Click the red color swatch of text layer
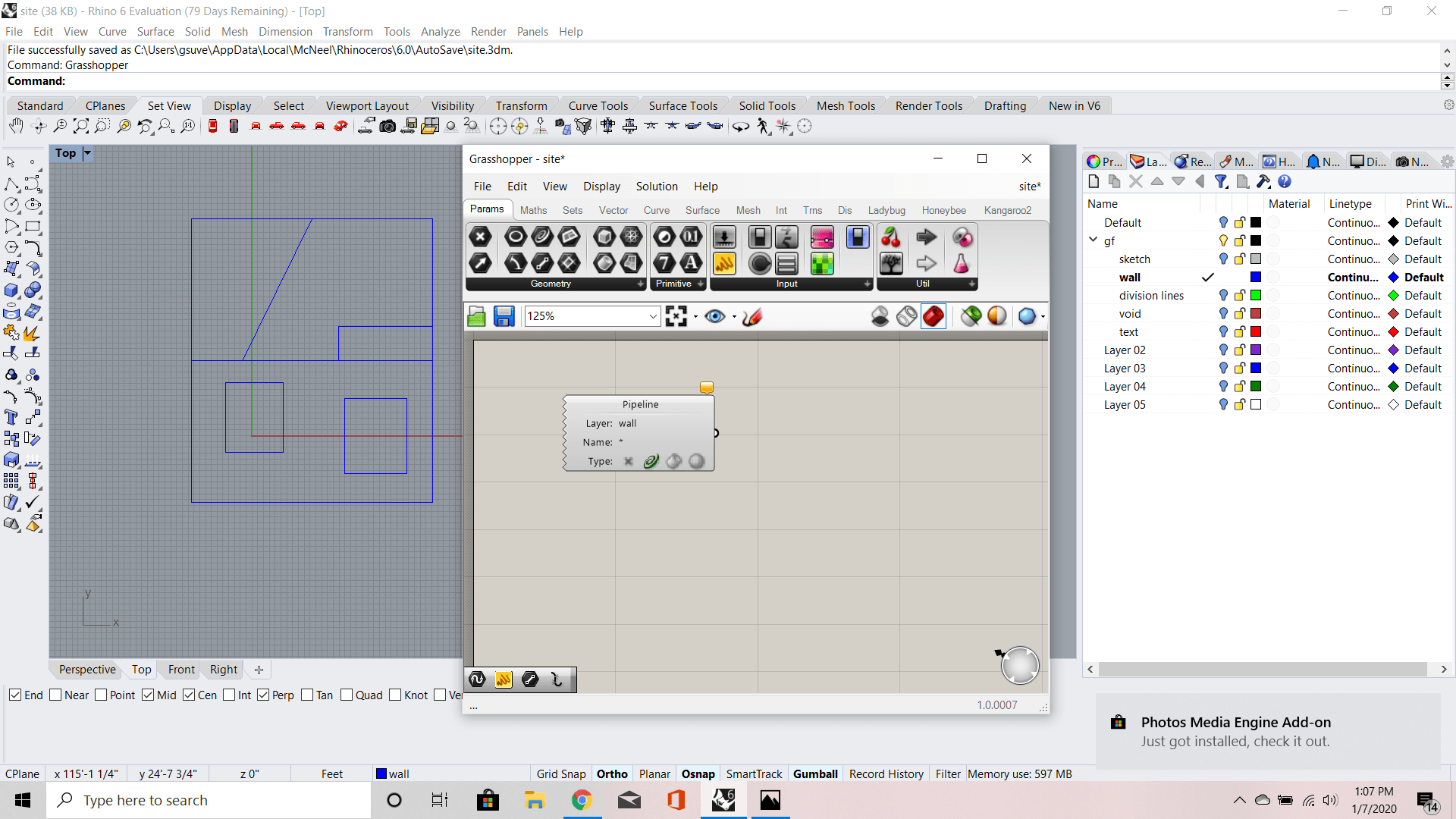 tap(1256, 331)
